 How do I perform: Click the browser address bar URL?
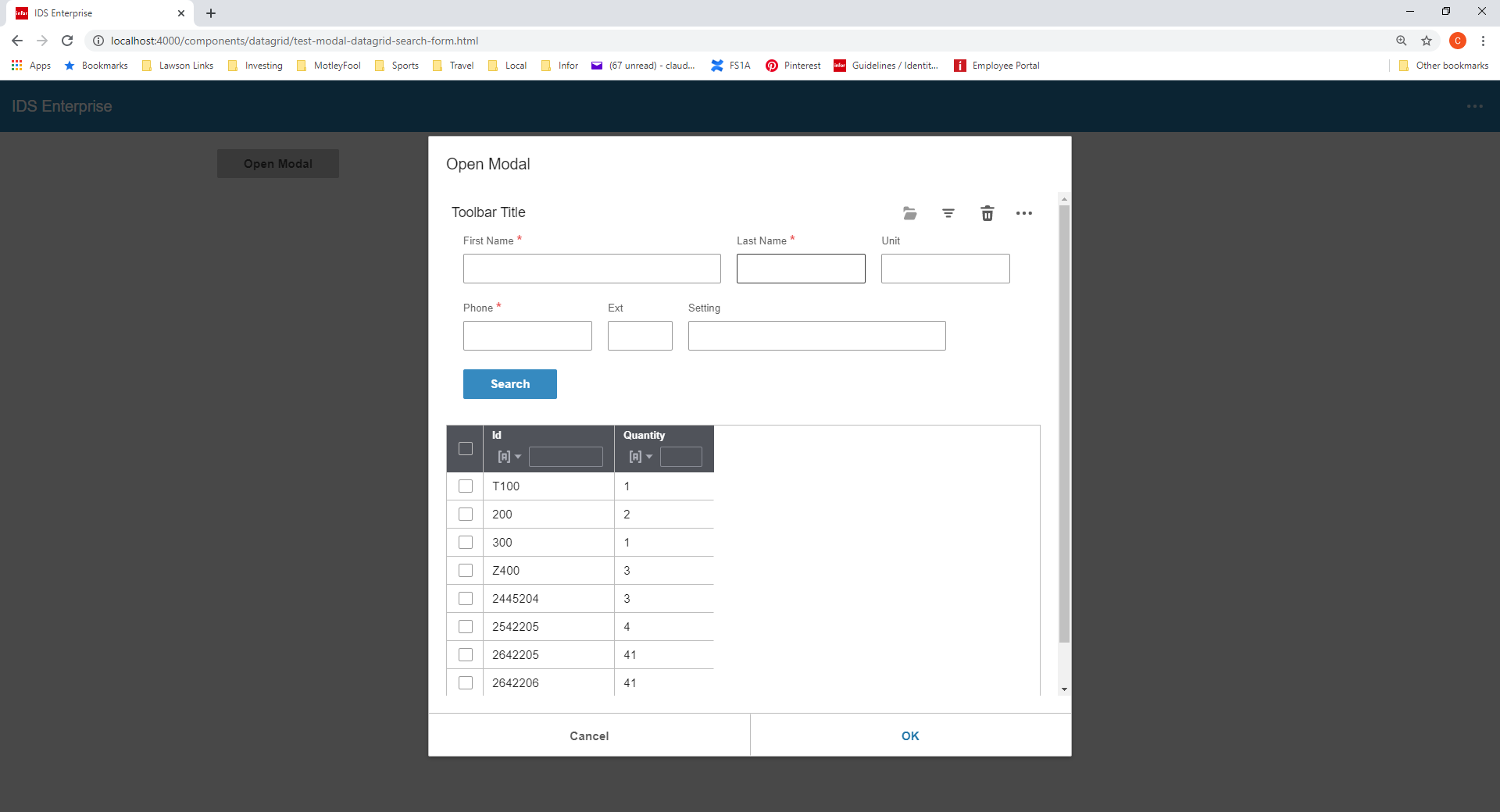(295, 41)
